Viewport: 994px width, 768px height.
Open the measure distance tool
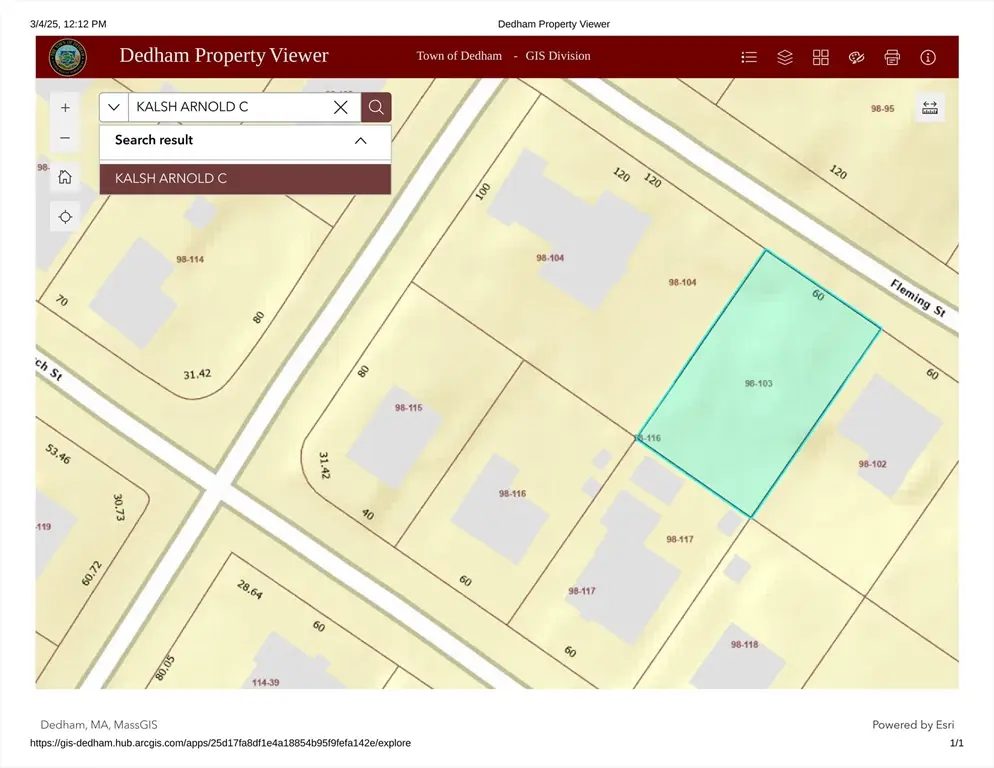pos(930,107)
